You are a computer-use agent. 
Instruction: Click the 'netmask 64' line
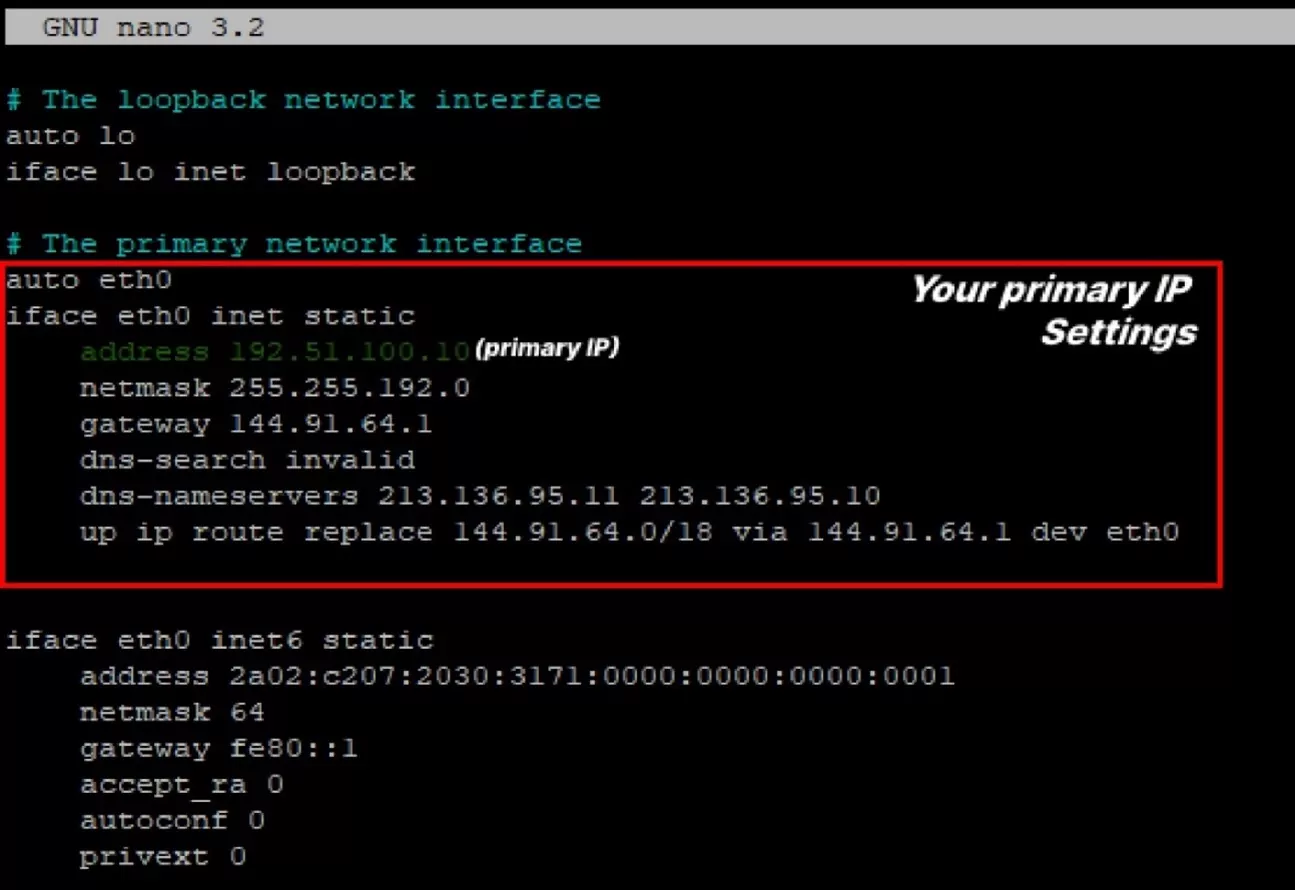(172, 712)
